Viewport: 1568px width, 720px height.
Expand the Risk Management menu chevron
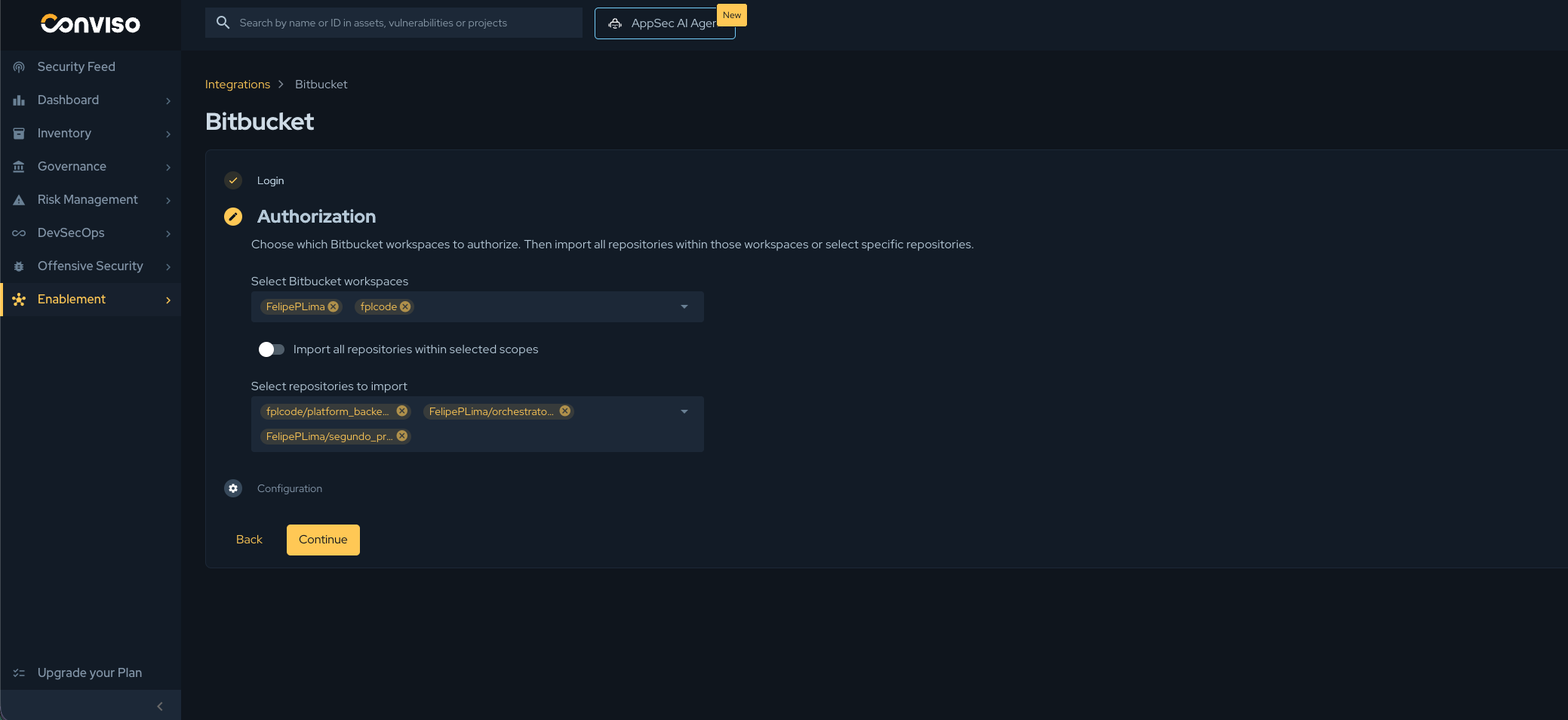(168, 201)
